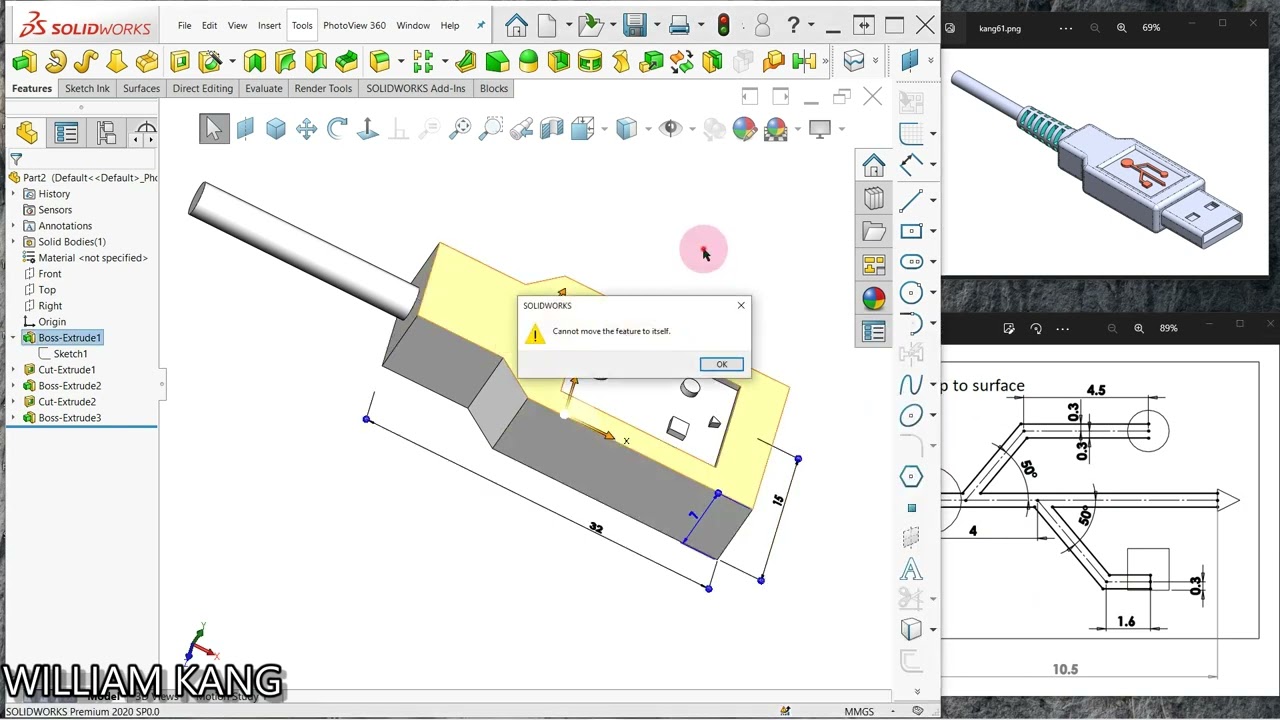Click the sketch Text tool
1280x720 pixels.
pyautogui.click(x=910, y=570)
